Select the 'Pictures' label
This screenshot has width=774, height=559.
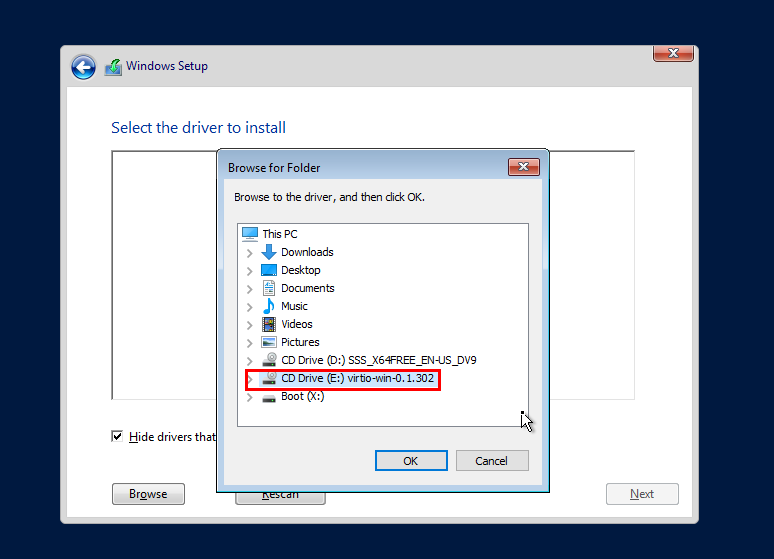point(300,342)
